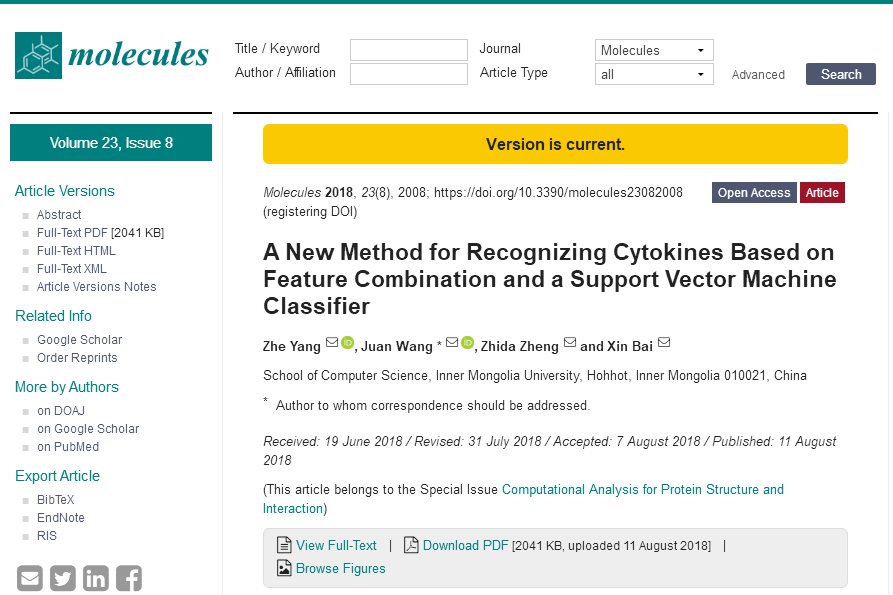The height and width of the screenshot is (595, 893).
Task: Click Xin Bai's email envelope icon
Action: pos(664,343)
